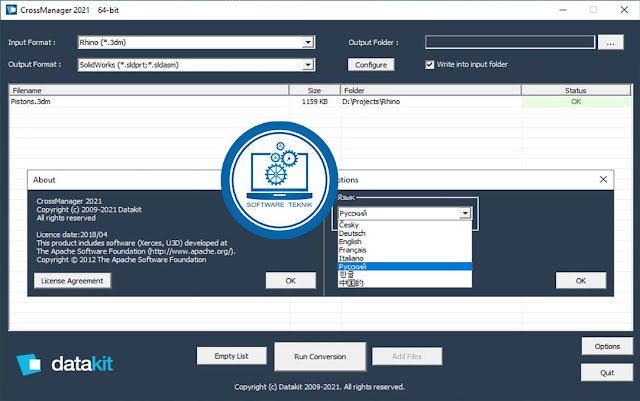This screenshot has width=640, height=401.
Task: Click the Licence date:2018/04 text
Action: tap(72, 234)
